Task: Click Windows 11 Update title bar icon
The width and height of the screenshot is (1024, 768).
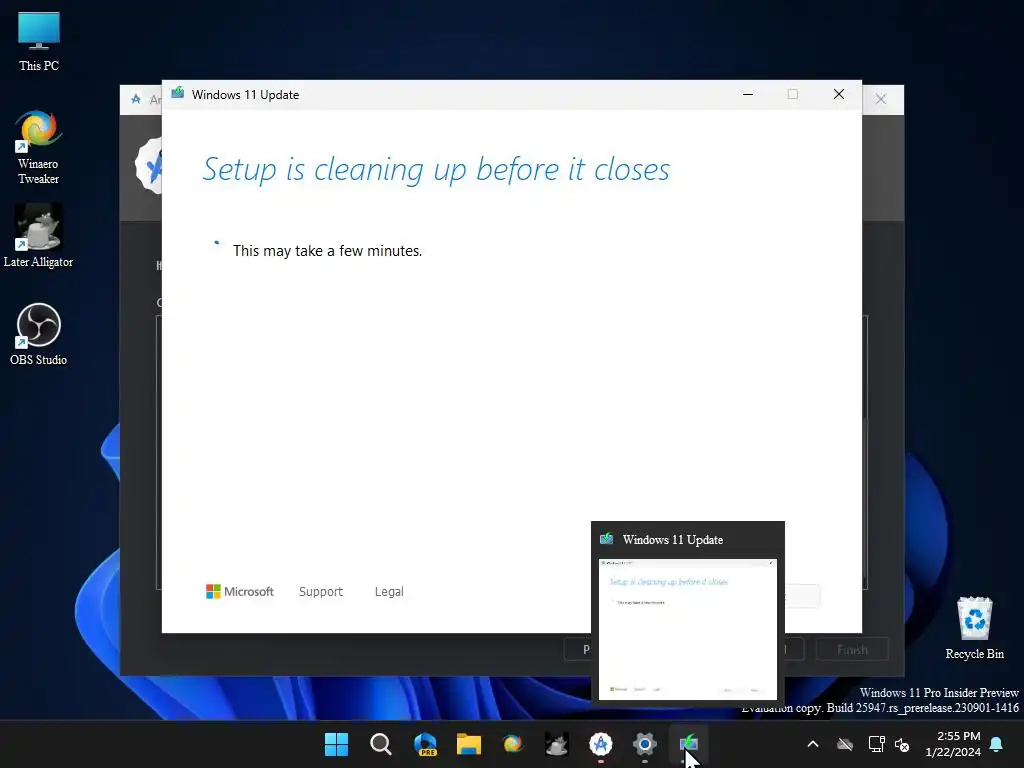Action: click(178, 93)
